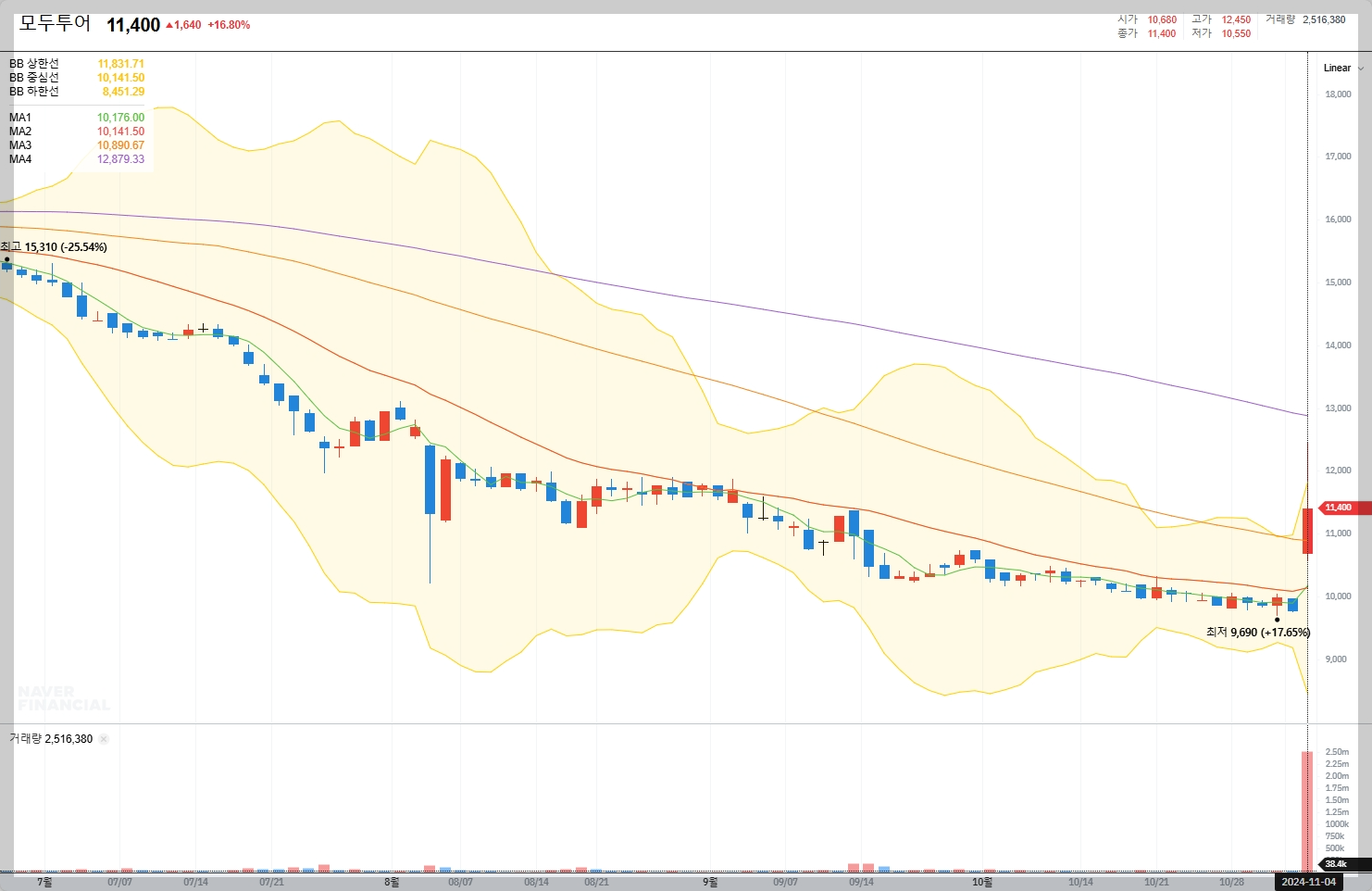Remove the 거래량 volume indicator with its x
Image resolution: width=1372 pixels, height=891 pixels.
click(x=104, y=739)
